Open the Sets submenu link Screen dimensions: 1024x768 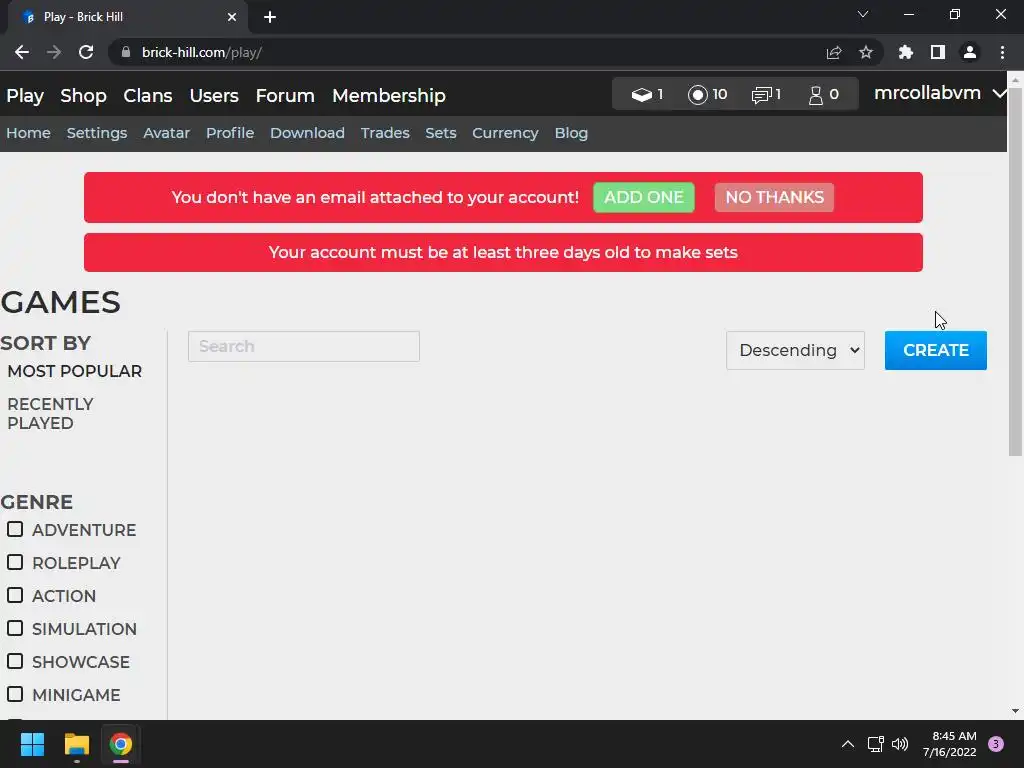[x=441, y=133]
